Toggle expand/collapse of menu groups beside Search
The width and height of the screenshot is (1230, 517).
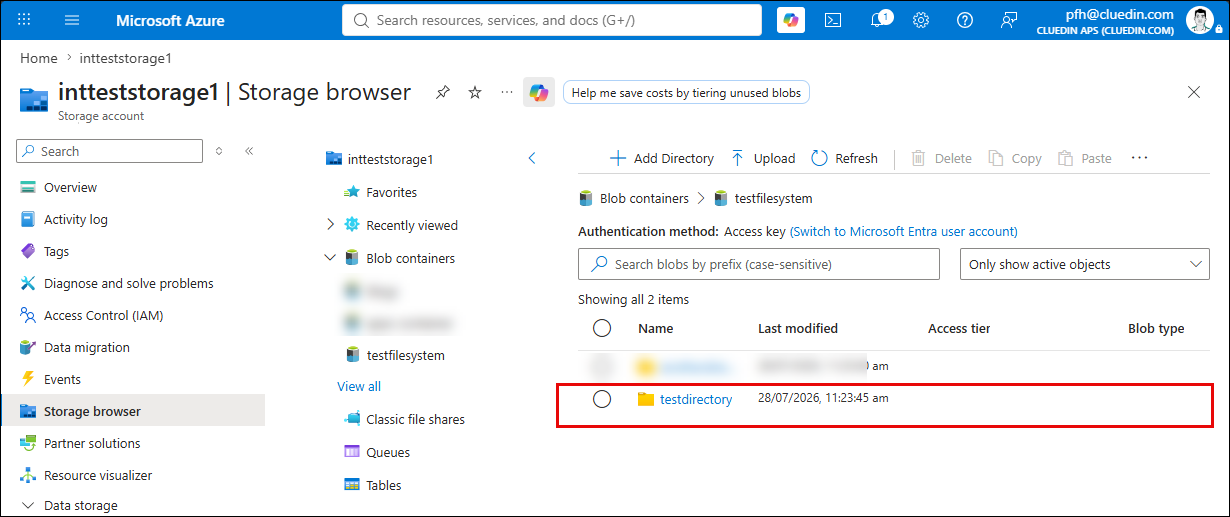(220, 151)
